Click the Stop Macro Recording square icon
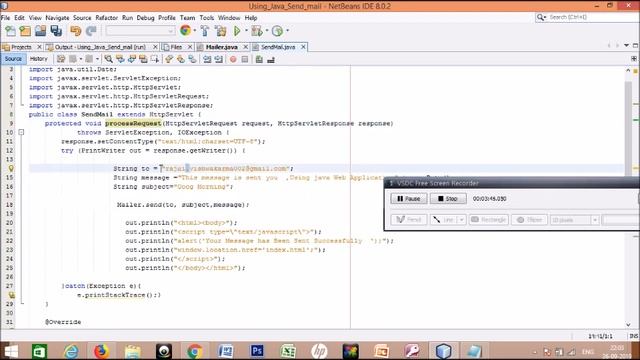This screenshot has width=640, height=360. 245,60
